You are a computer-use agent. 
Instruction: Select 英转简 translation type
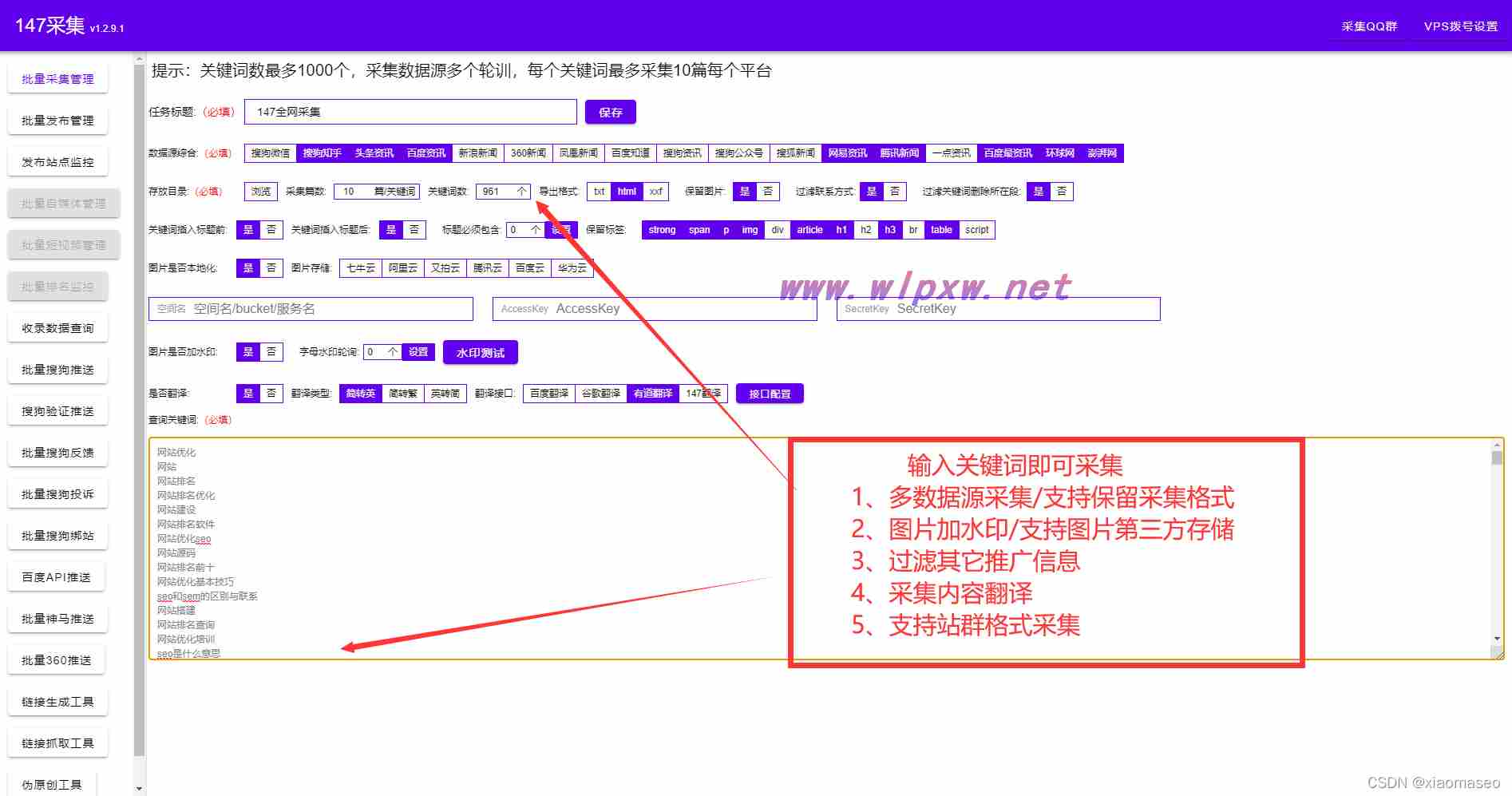pyautogui.click(x=445, y=394)
